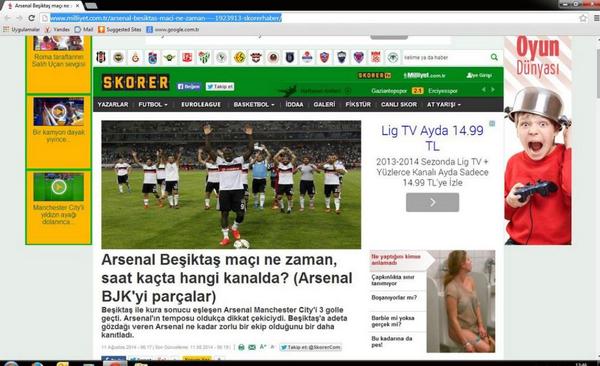This screenshot has height=366, width=600.
Task: Open 'Çapkınlıkta sınır tanımıyor' link
Action: pos(393,280)
